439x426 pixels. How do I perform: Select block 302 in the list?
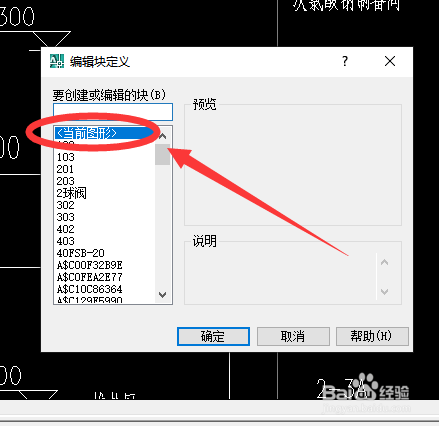coord(104,205)
